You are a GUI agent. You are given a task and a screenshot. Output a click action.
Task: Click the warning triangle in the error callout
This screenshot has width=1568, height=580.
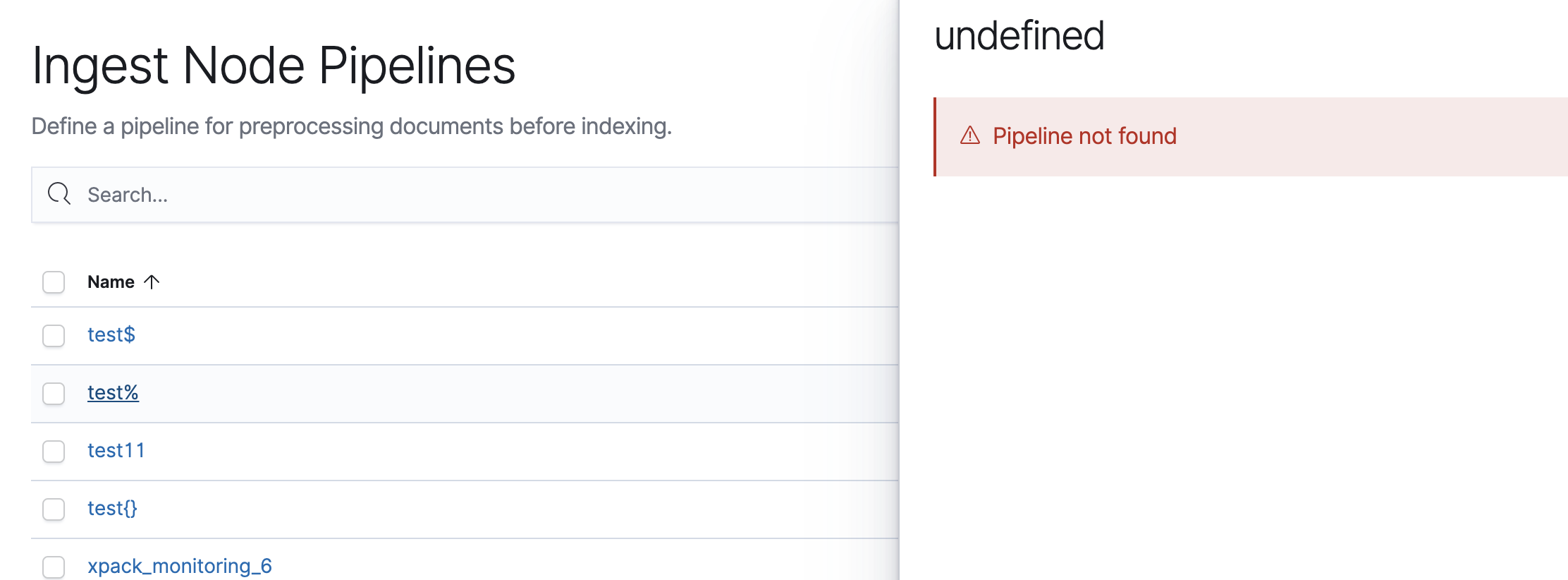972,135
